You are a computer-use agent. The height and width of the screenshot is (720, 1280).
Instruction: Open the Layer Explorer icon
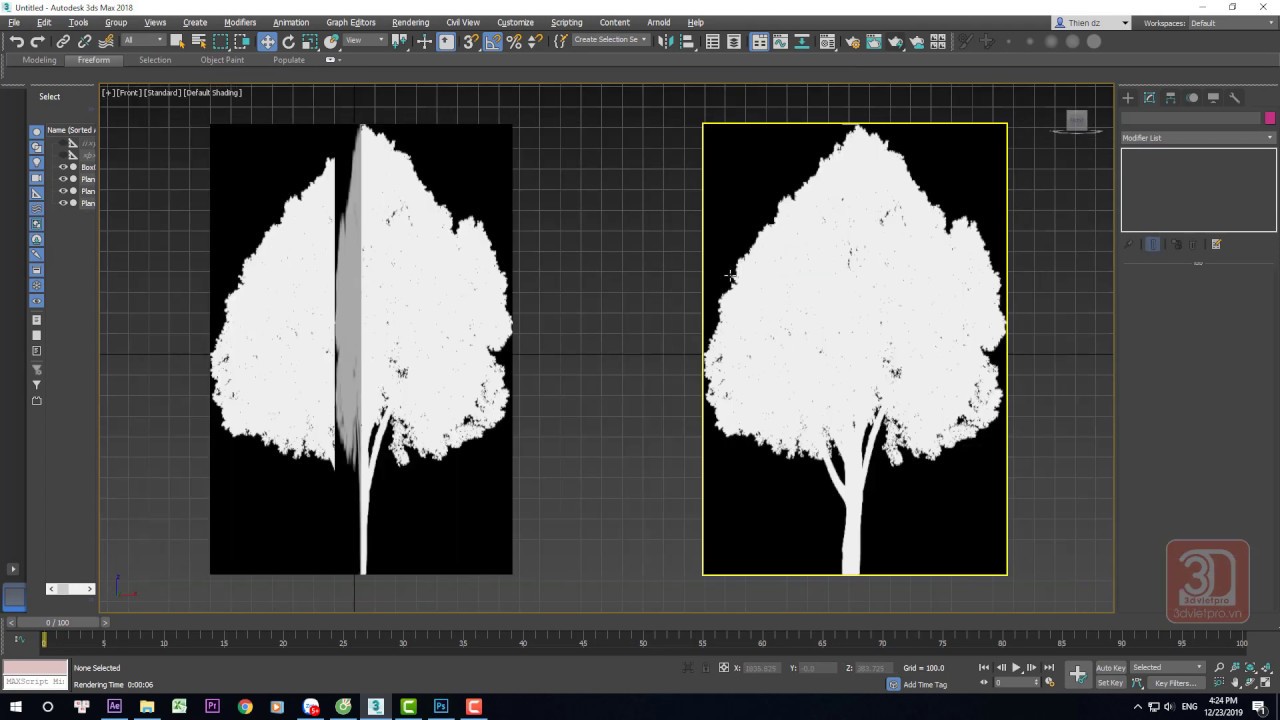pyautogui.click(x=734, y=41)
